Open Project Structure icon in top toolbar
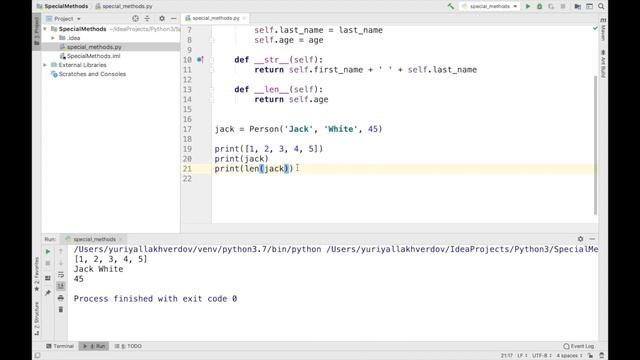 [x=577, y=6]
